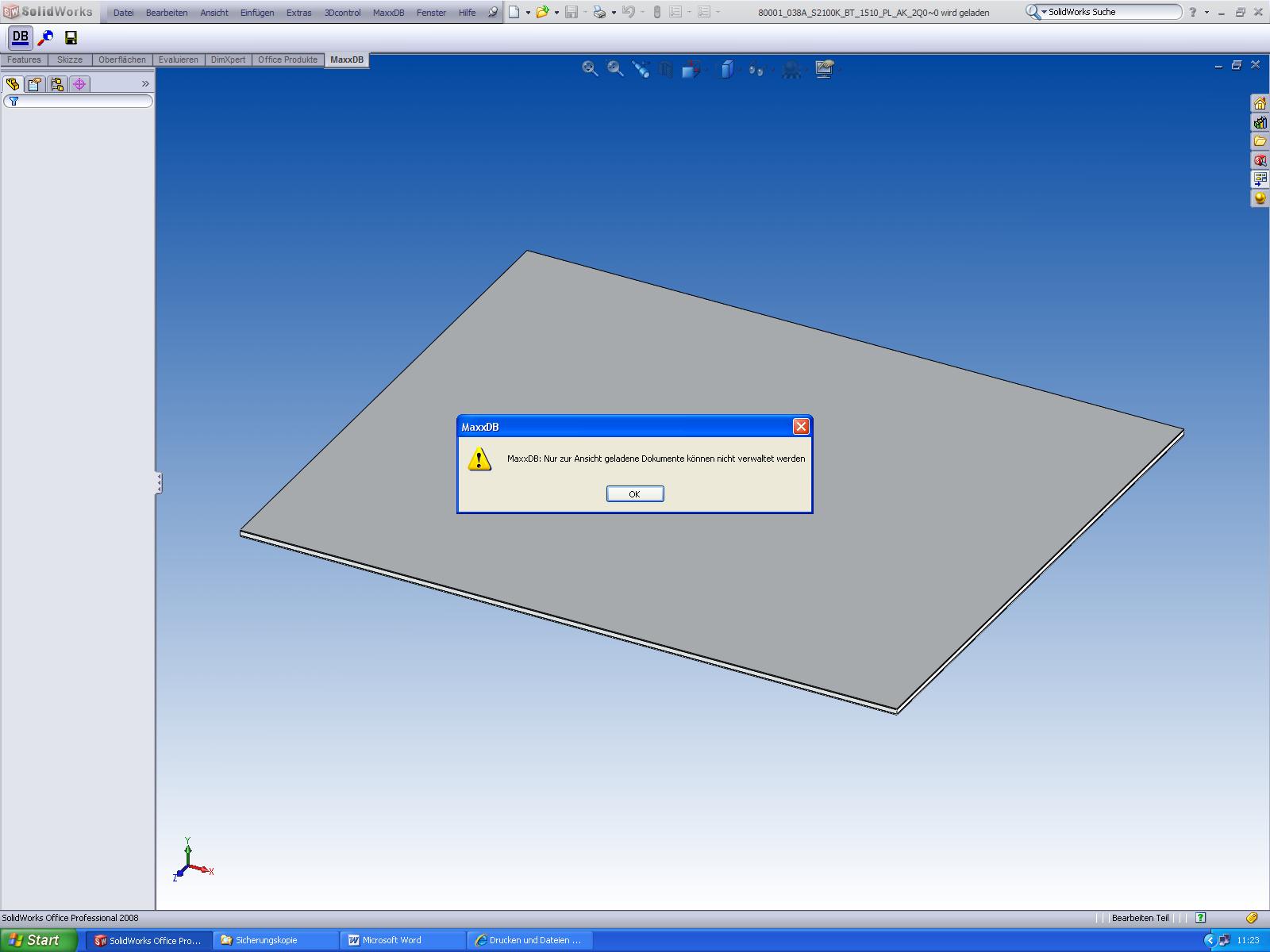Image resolution: width=1270 pixels, height=952 pixels.
Task: Open the View Palette task pane tab
Action: tap(1260, 179)
